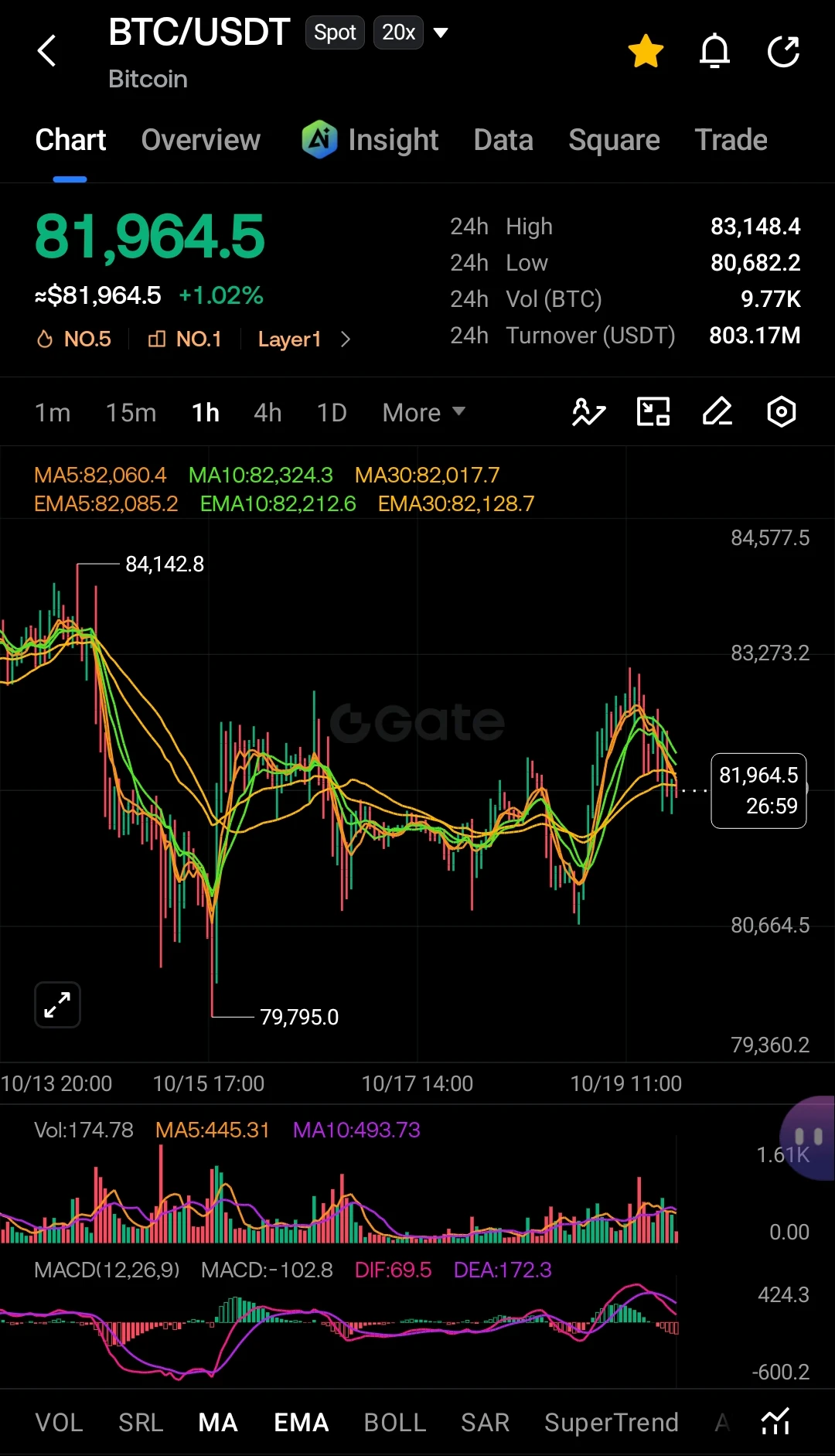Tap the share icon
This screenshot has width=835, height=1456.
783,51
